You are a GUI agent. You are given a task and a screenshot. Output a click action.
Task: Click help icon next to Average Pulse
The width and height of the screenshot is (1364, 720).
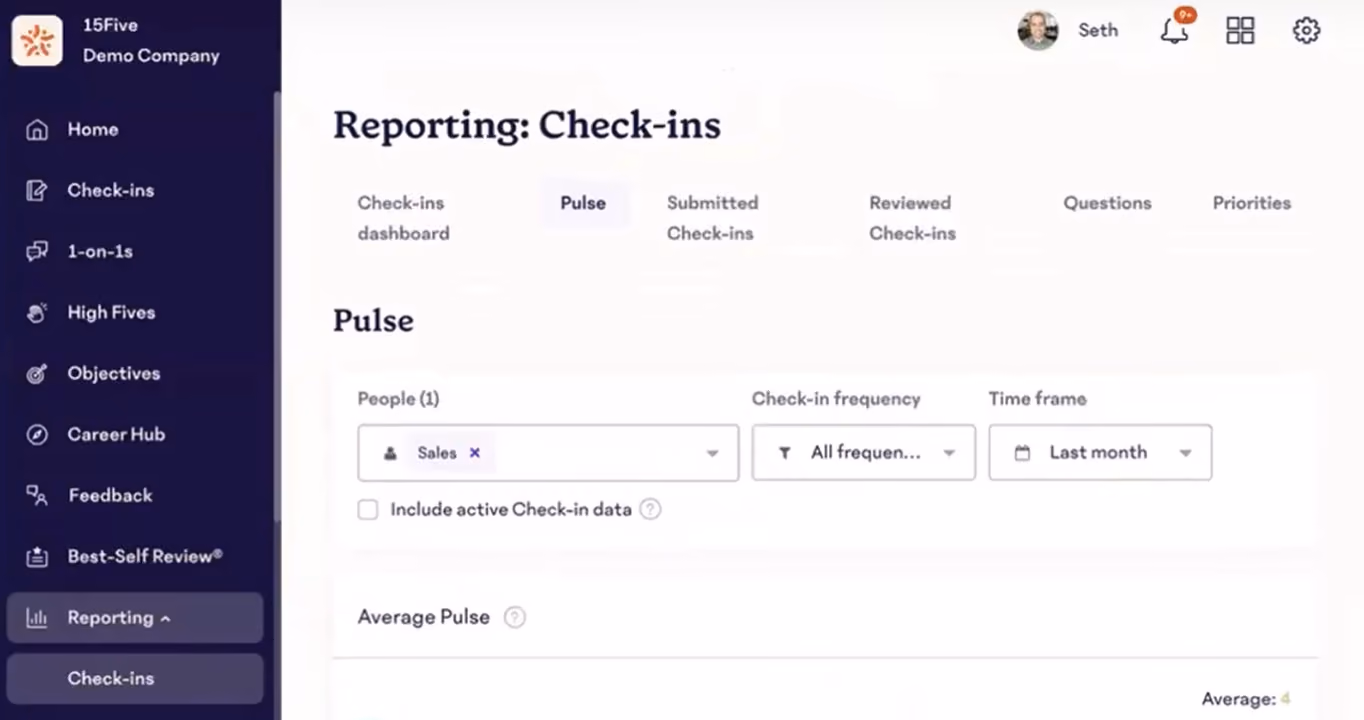[514, 617]
